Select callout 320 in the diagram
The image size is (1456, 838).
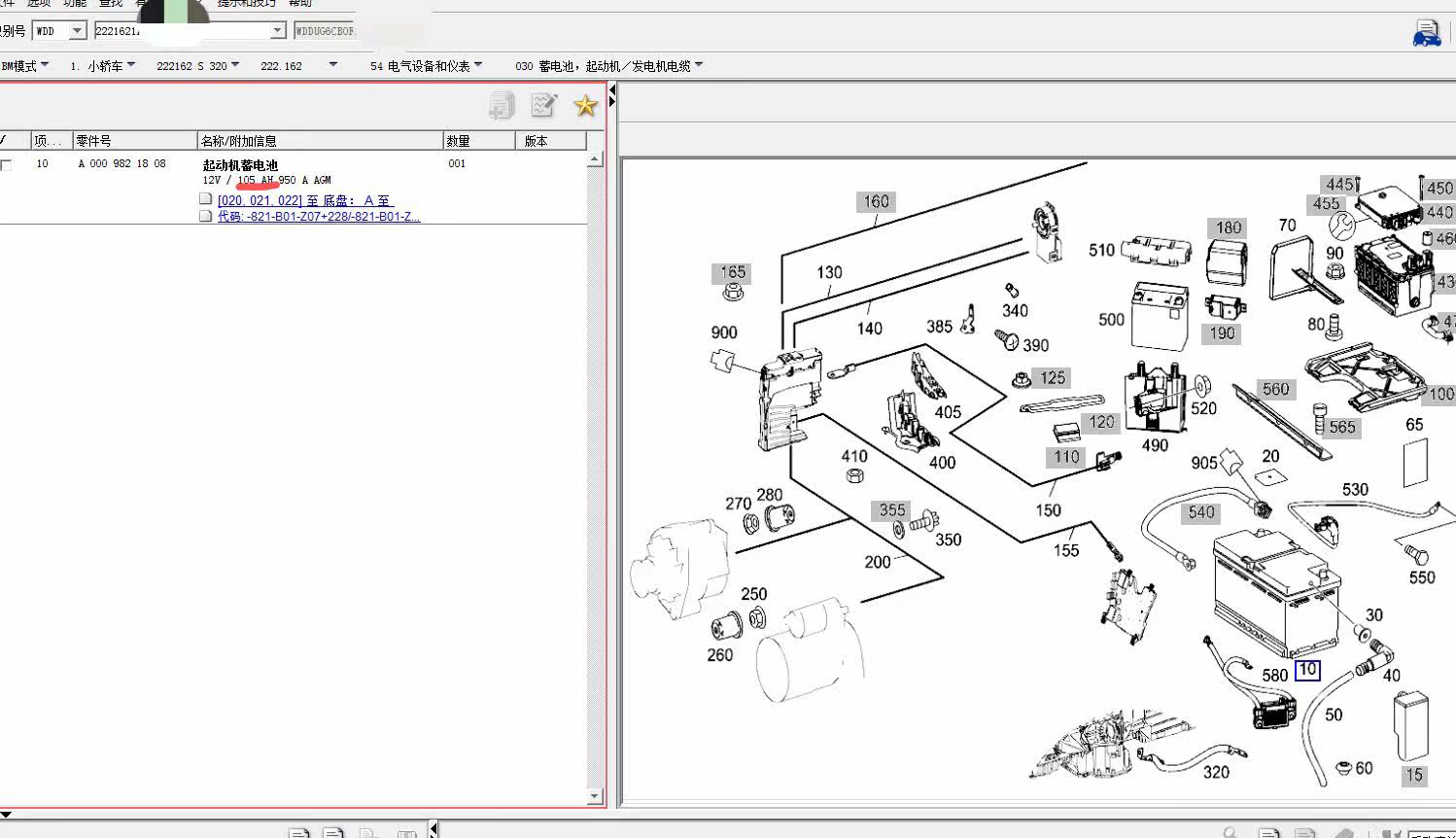tap(1216, 773)
